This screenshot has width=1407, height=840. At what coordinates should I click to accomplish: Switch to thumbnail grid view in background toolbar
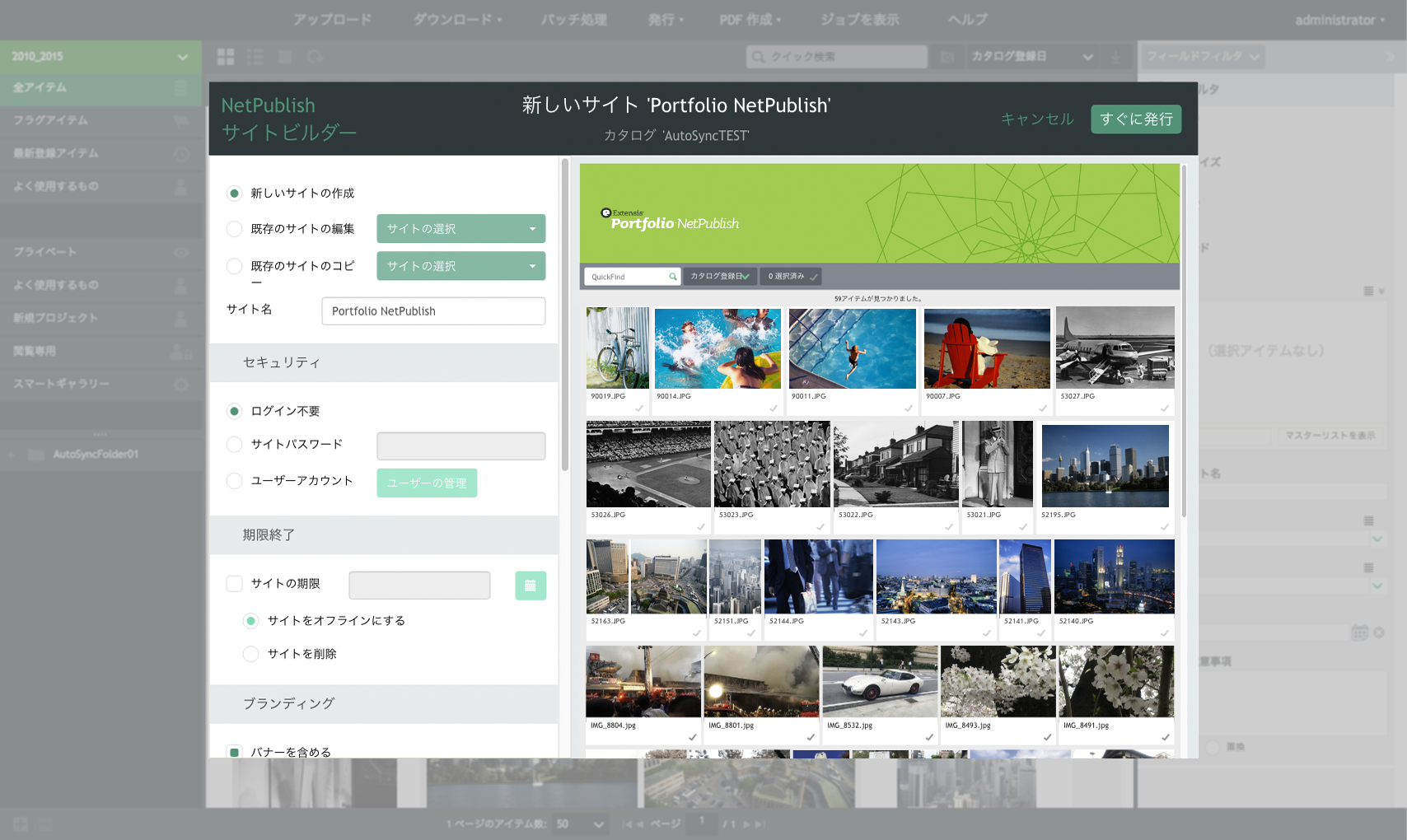pyautogui.click(x=226, y=57)
